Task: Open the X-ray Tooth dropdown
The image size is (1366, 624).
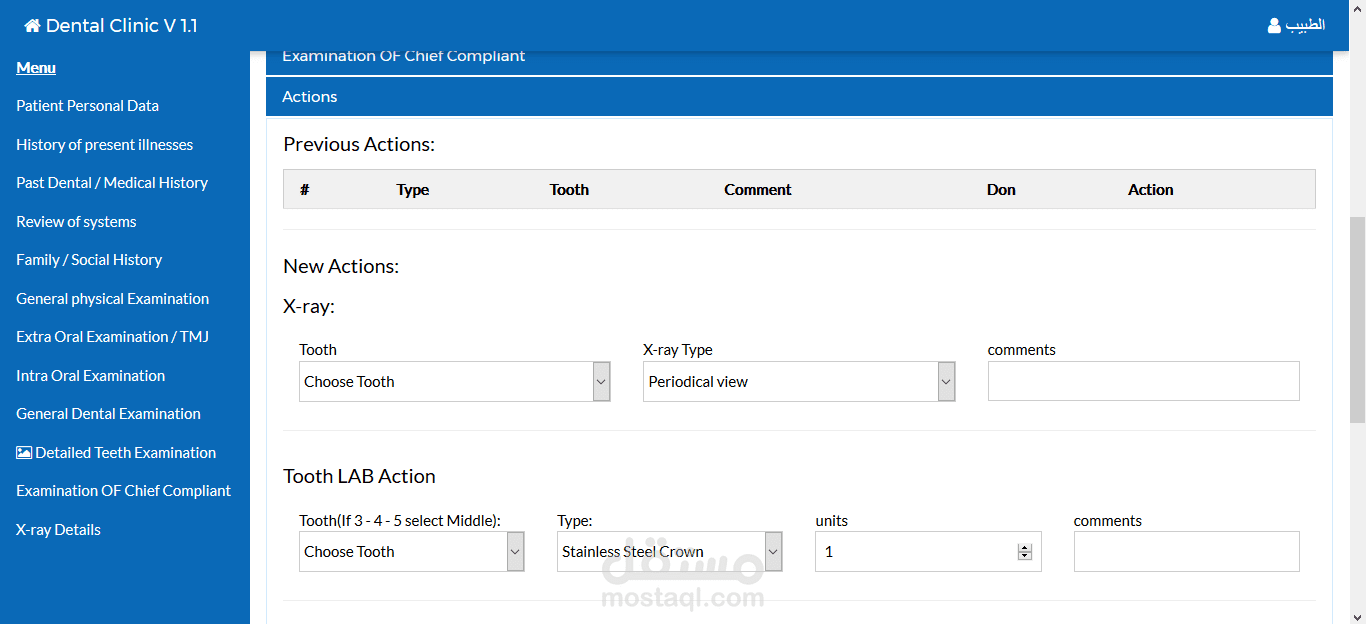Action: point(455,382)
